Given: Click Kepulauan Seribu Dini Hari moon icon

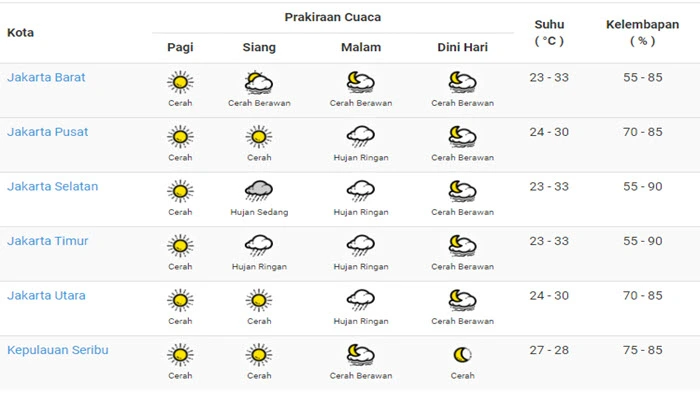Looking at the screenshot, I should pos(462,355).
